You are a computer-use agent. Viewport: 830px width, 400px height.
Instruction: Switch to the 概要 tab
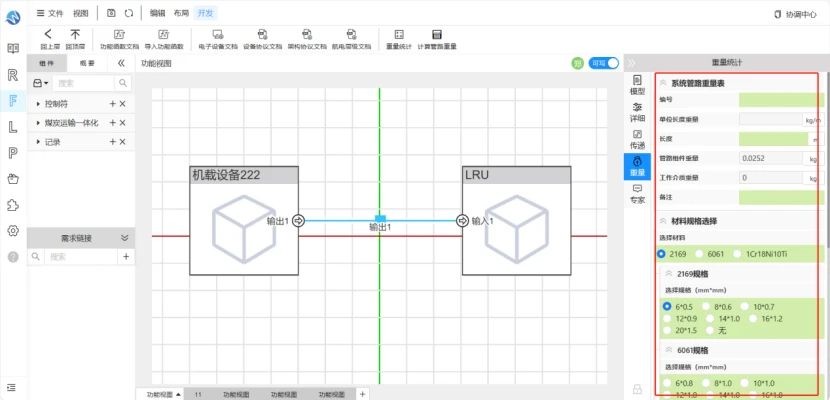click(x=87, y=63)
